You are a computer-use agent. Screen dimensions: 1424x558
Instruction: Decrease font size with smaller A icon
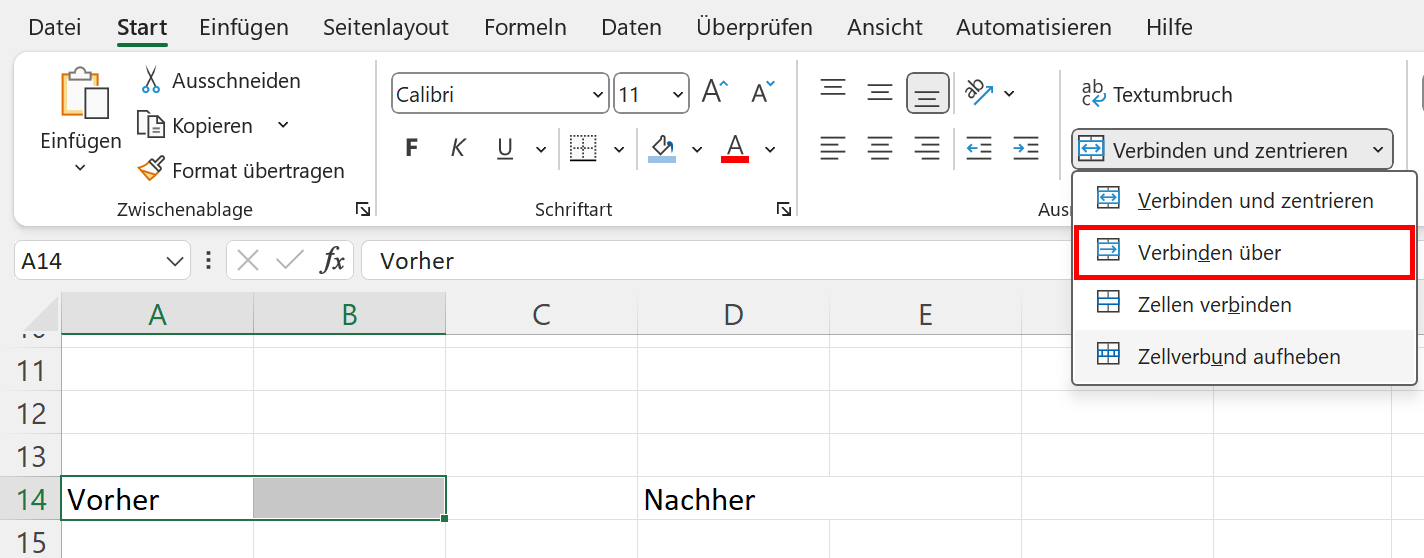coord(762,94)
